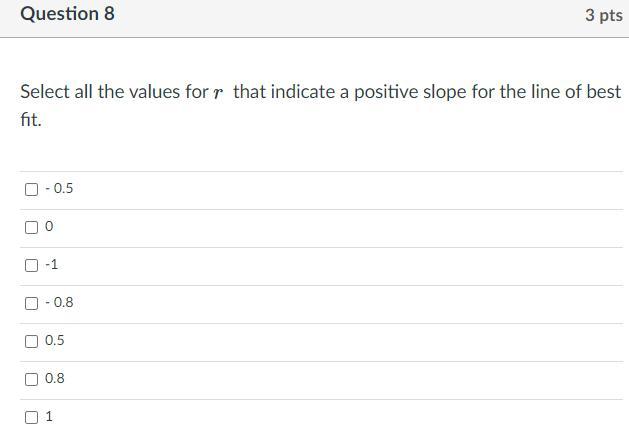This screenshot has height=430, width=629.
Task: Click the '0.5' option label text
Action: [55, 341]
